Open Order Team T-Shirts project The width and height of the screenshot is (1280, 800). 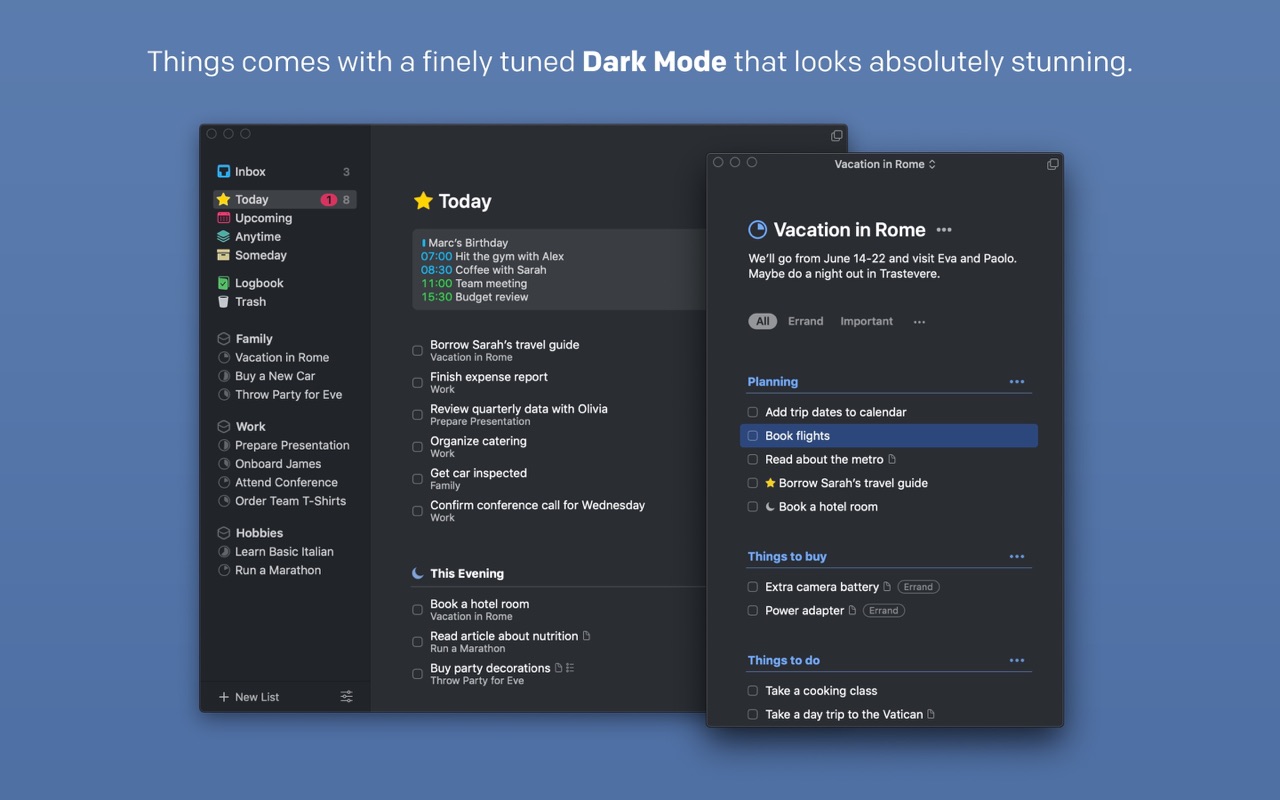coord(290,501)
